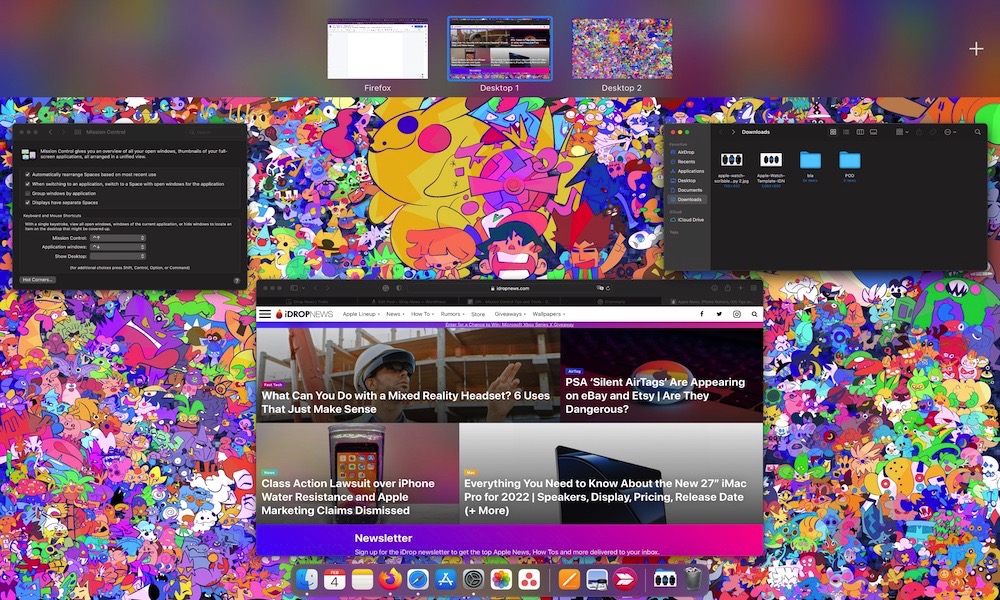The image size is (1000, 600).
Task: Toggle Displays have separate Spaces checkbox
Action: (27, 202)
